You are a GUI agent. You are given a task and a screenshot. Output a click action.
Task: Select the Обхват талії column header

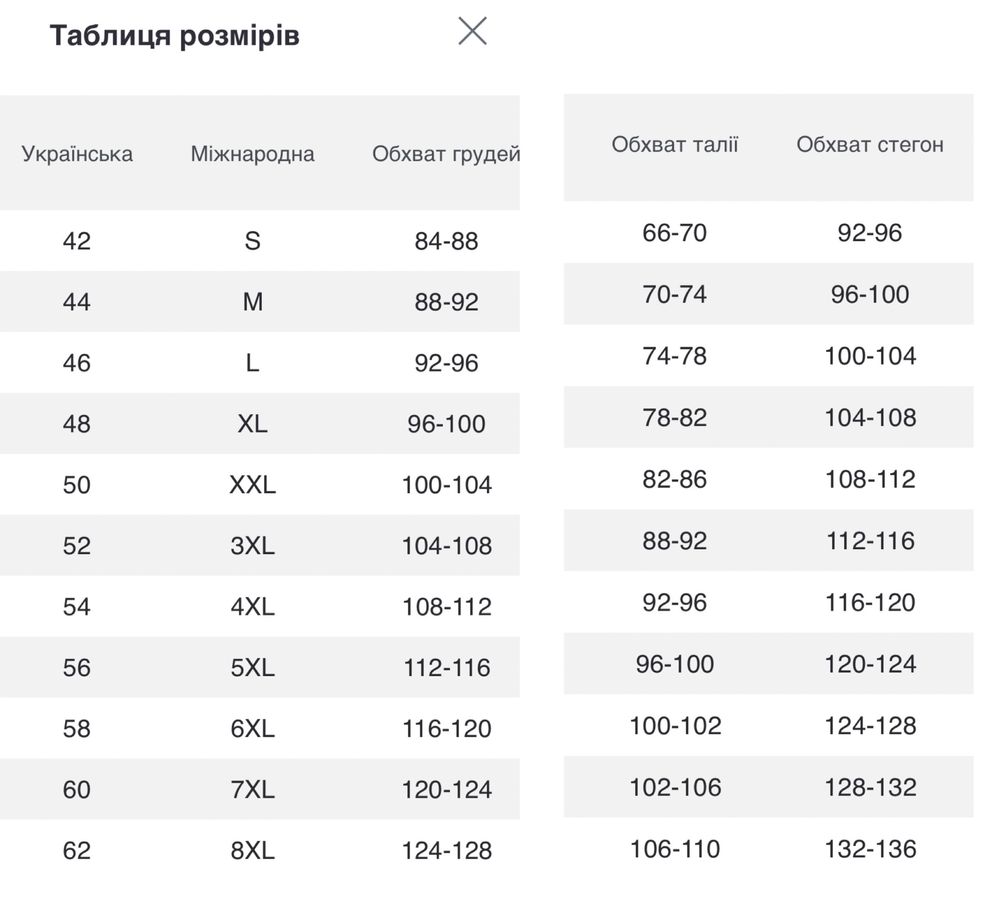675,145
